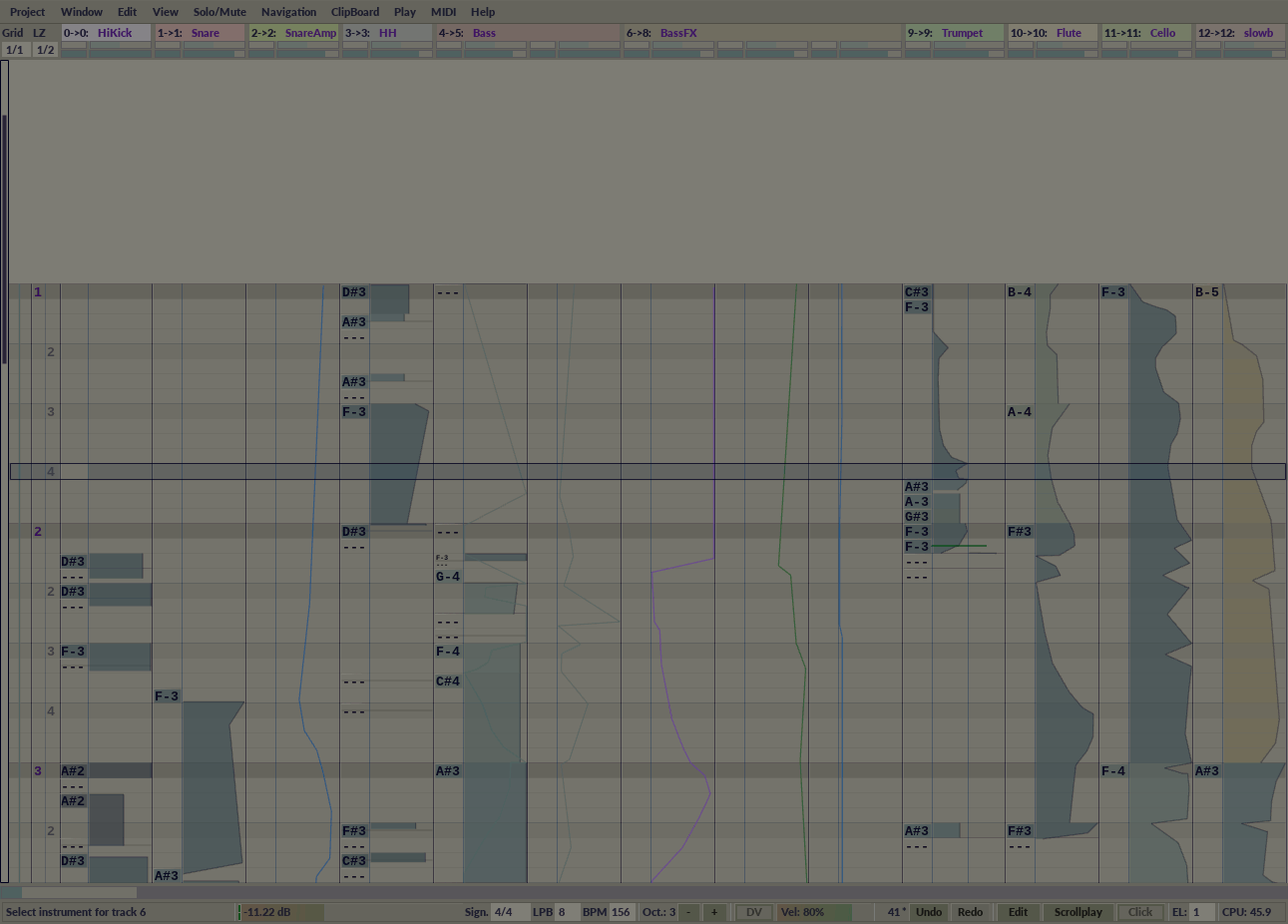The height and width of the screenshot is (924, 1288).
Task: Open the MIDI menu
Action: (x=443, y=12)
